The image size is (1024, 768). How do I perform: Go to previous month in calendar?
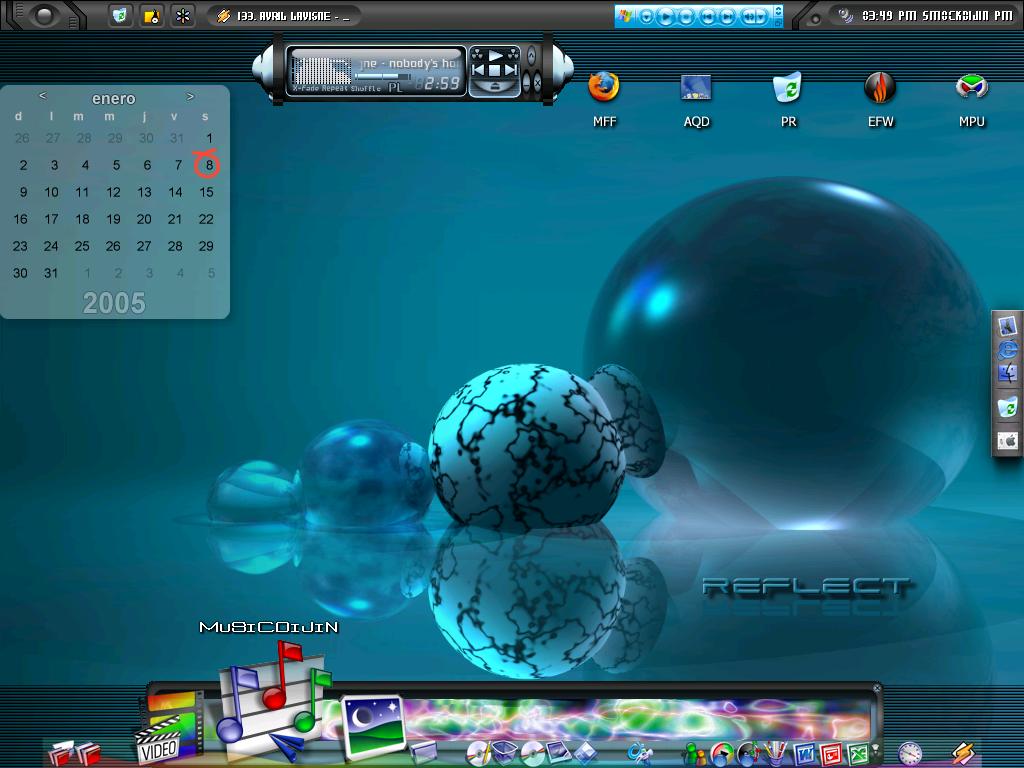(x=42, y=96)
